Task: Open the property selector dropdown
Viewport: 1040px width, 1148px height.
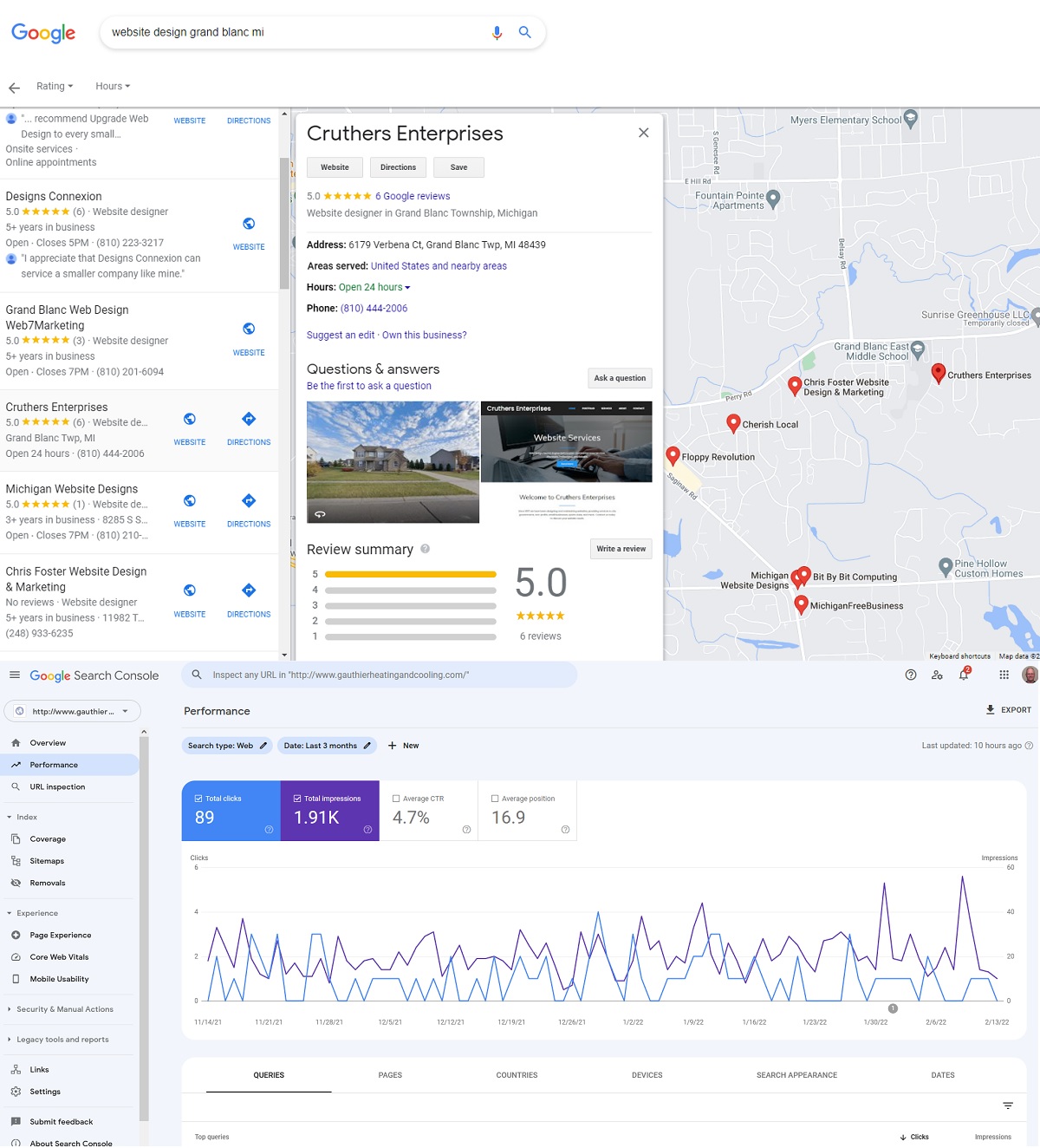Action: (73, 712)
